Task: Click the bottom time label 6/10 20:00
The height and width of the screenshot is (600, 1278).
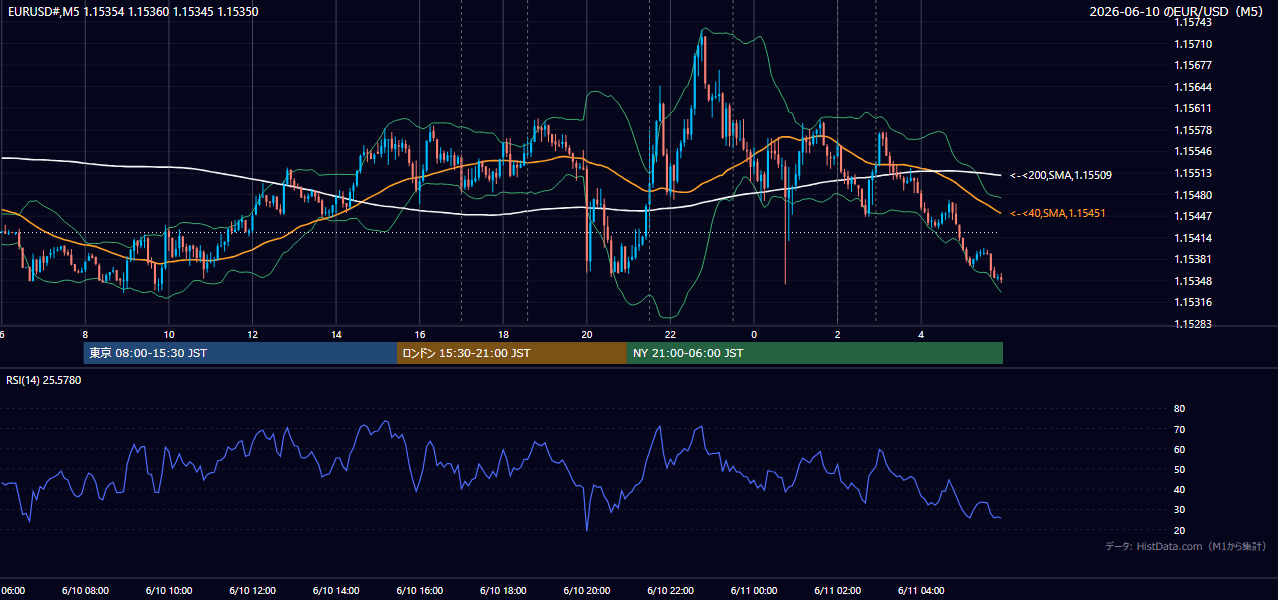Action: tap(587, 591)
